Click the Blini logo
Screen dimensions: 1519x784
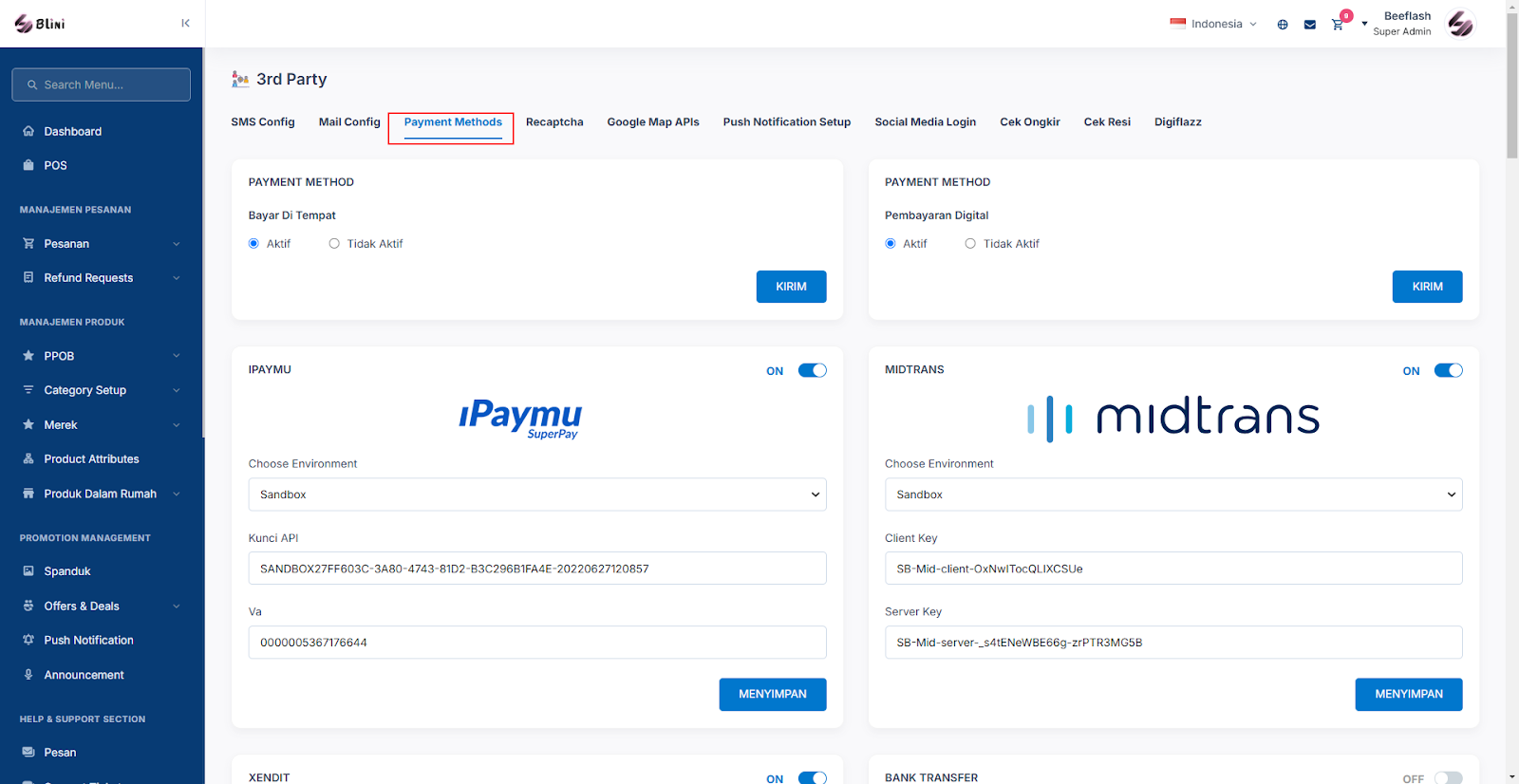[x=40, y=24]
